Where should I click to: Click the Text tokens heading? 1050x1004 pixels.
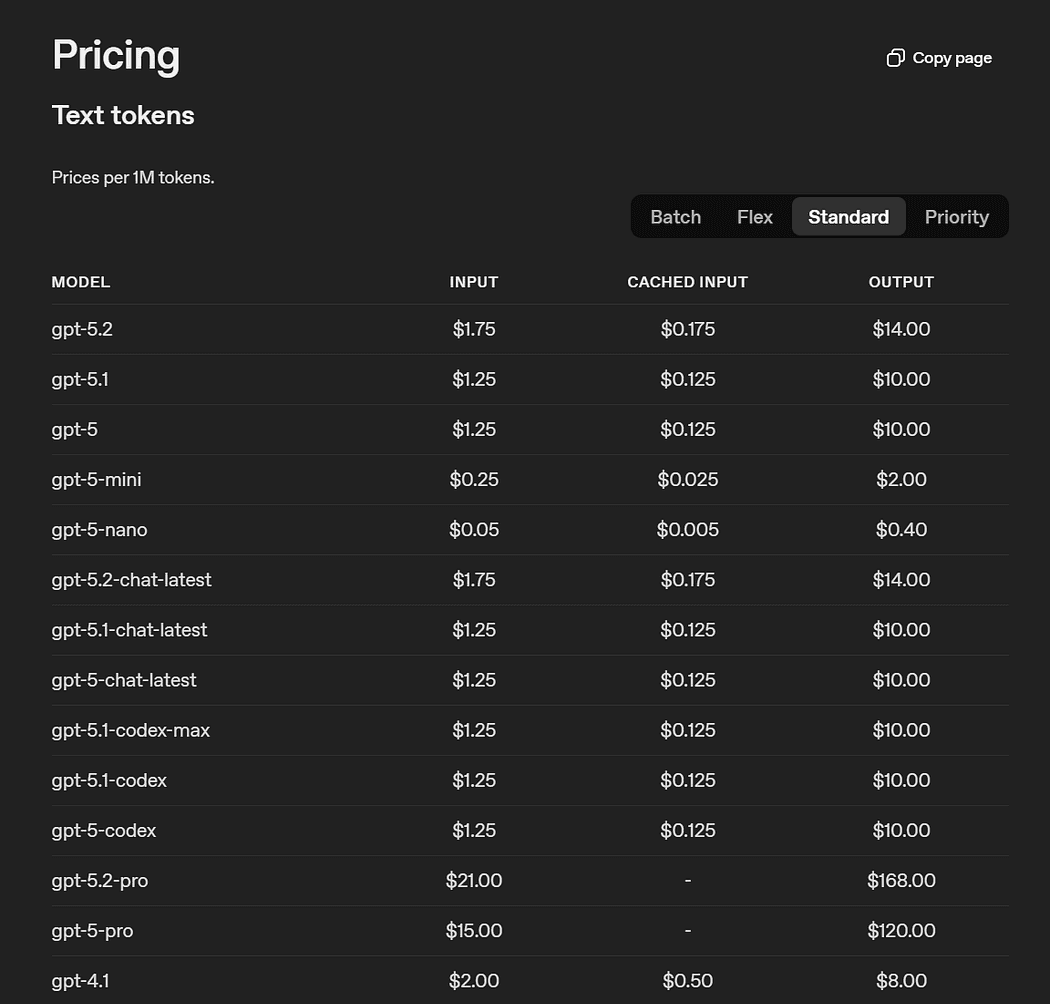tap(123, 115)
